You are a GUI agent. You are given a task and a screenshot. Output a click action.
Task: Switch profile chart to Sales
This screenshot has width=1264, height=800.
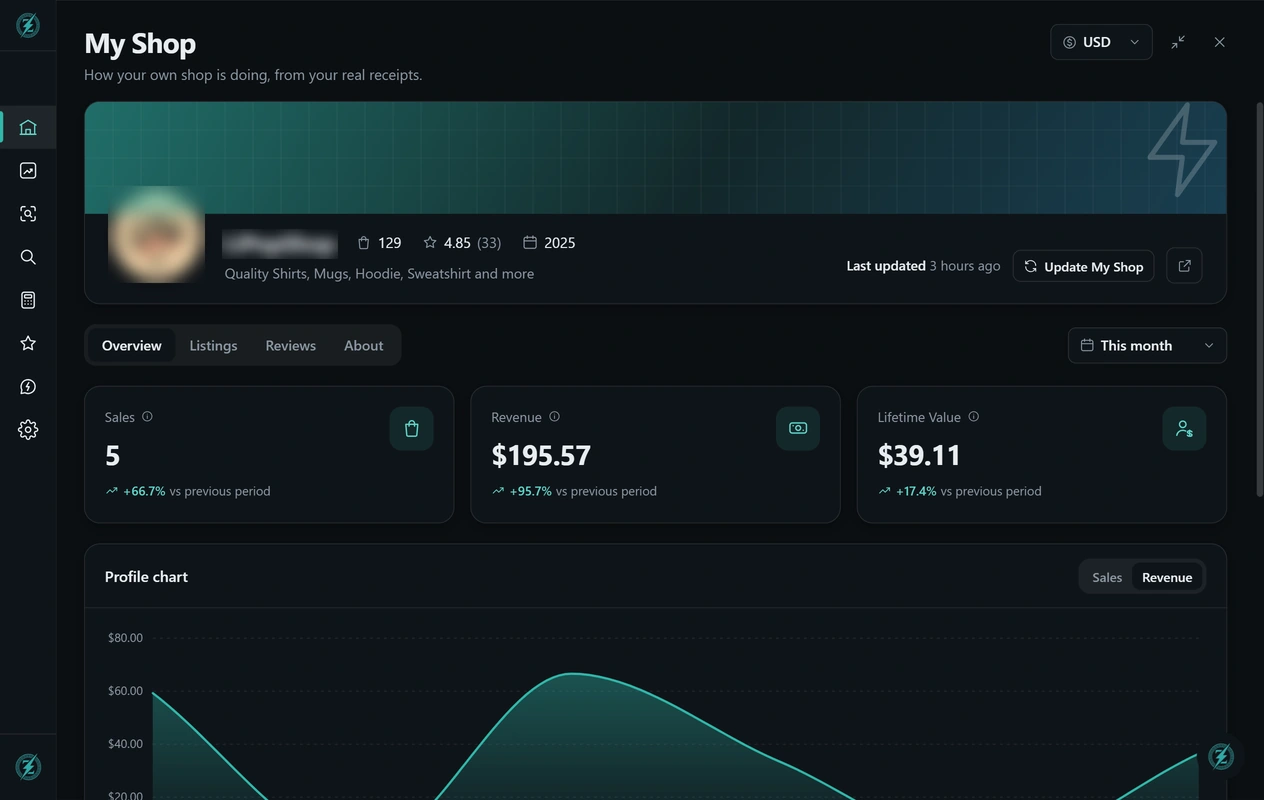point(1107,577)
